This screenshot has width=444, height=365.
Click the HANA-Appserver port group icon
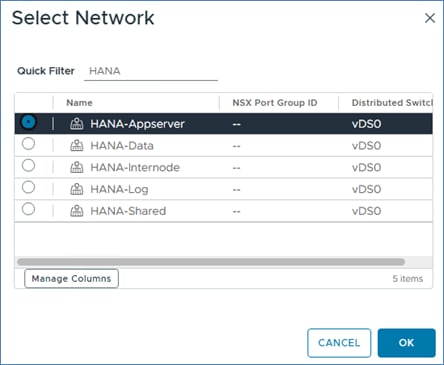pyautogui.click(x=77, y=124)
